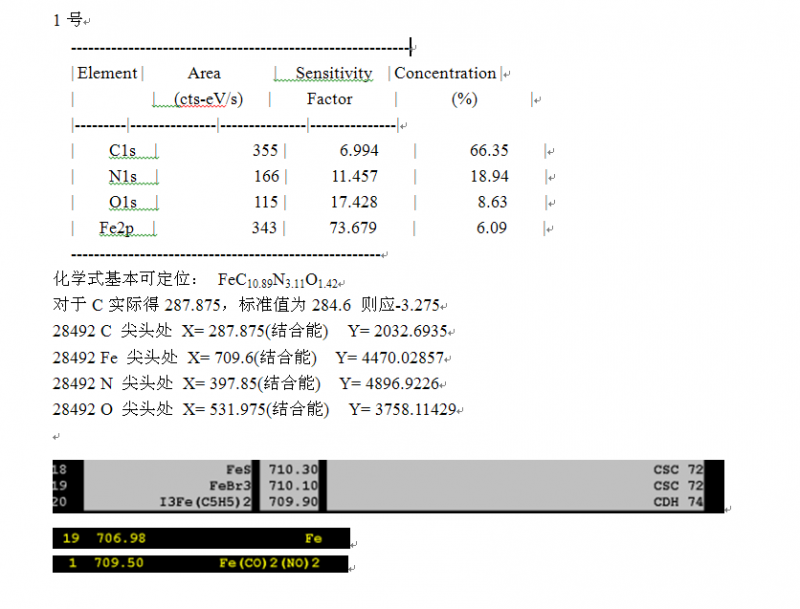The height and width of the screenshot is (609, 800).
Task: Click the '28492 O' line label
Action: tap(83, 409)
